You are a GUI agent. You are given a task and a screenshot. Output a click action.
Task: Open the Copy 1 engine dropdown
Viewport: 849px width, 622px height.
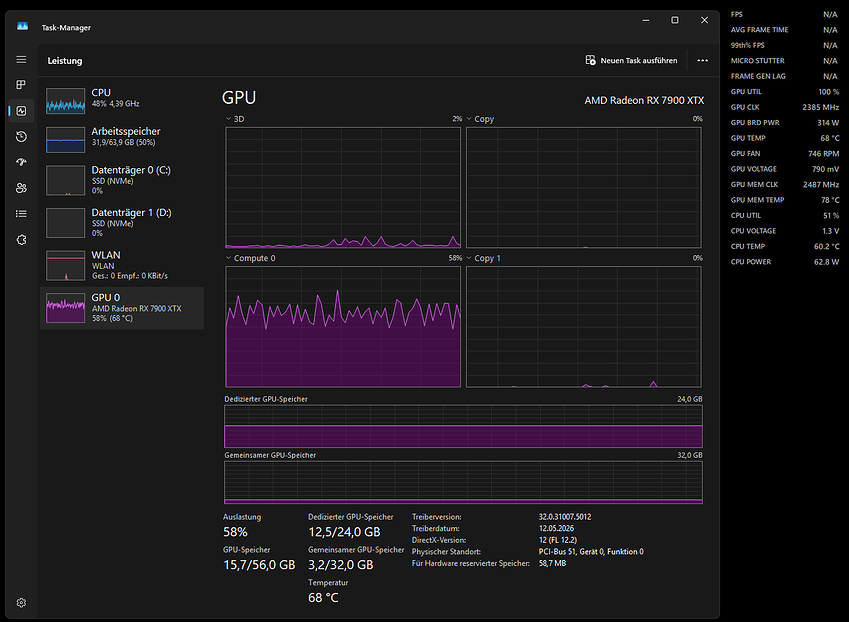483,258
